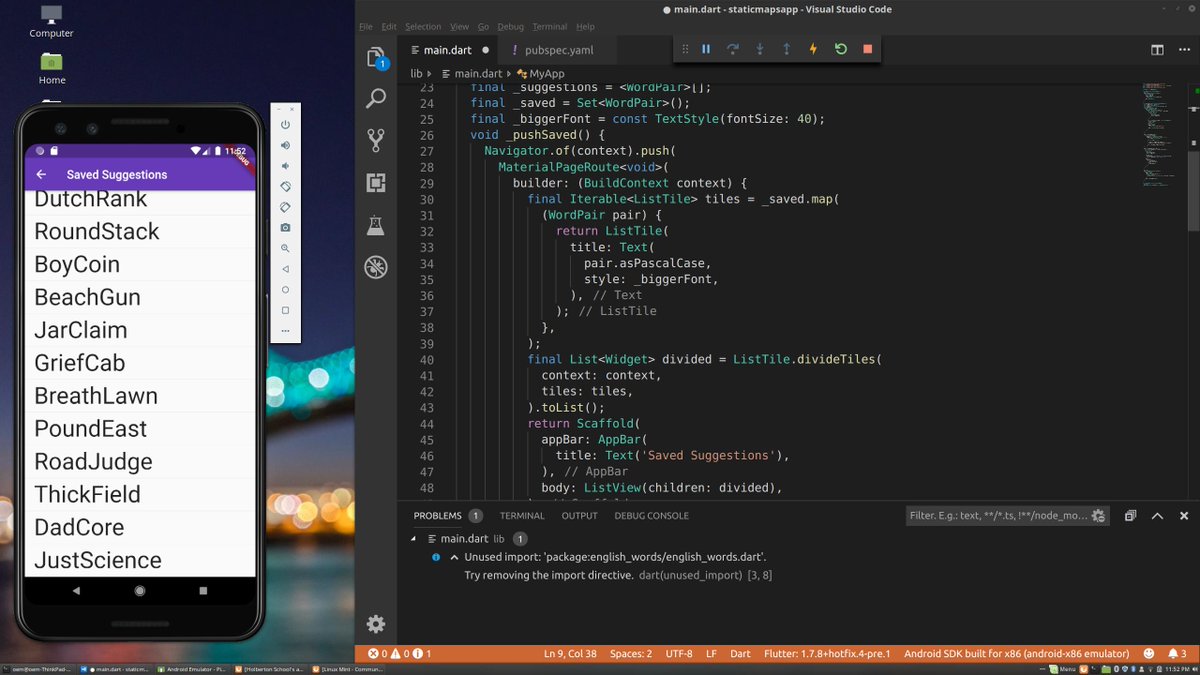The height and width of the screenshot is (675, 1200).
Task: Pause the debug session
Action: [x=706, y=49]
